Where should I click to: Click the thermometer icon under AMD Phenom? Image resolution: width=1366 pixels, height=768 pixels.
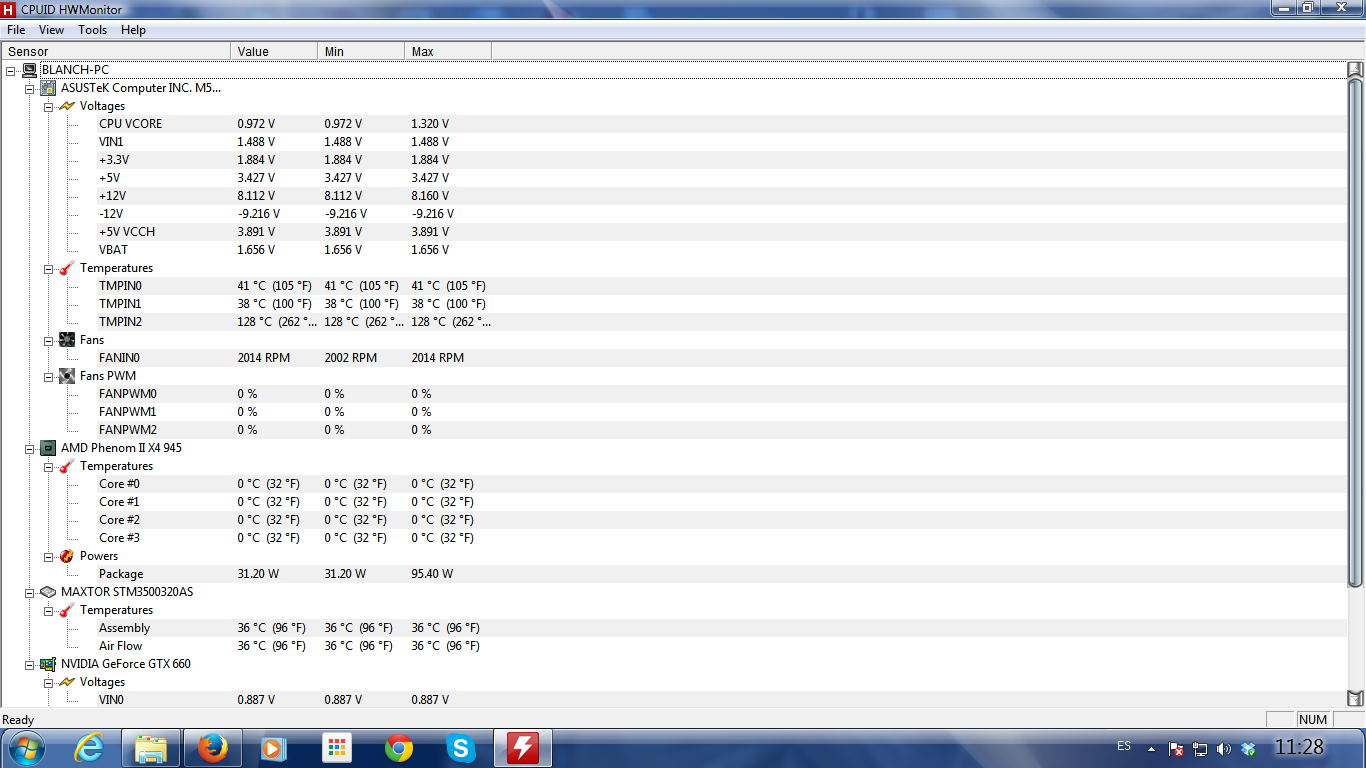[x=67, y=466]
